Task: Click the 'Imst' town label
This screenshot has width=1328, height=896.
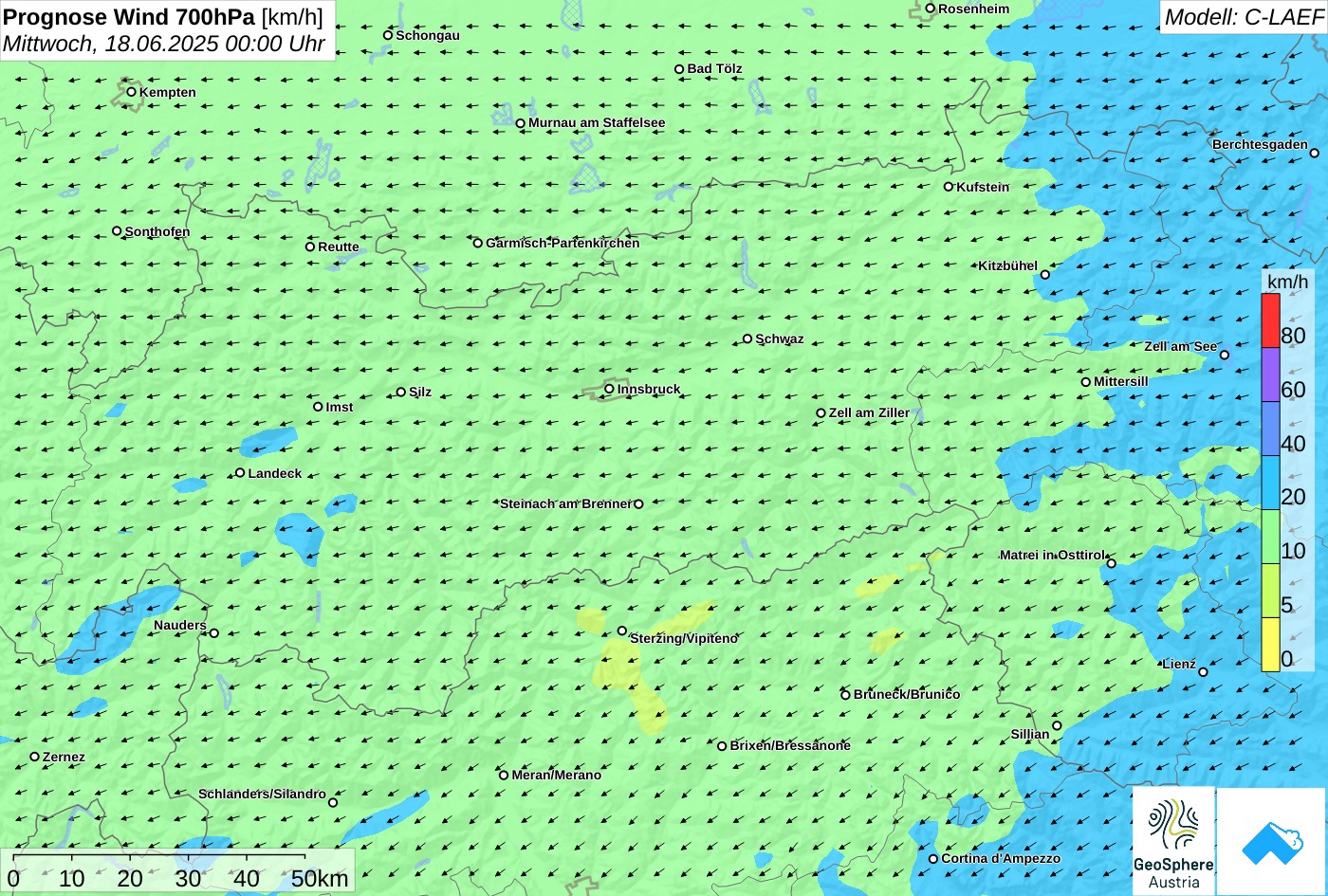Action: [340, 408]
